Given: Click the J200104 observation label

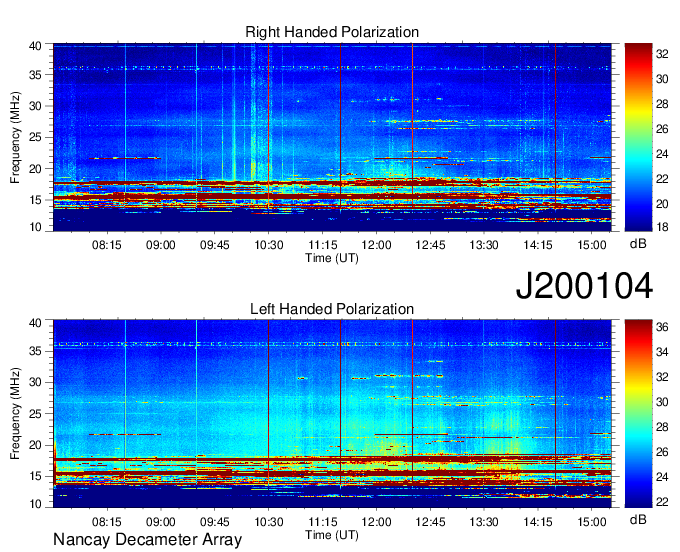Looking at the screenshot, I should 584,286.
